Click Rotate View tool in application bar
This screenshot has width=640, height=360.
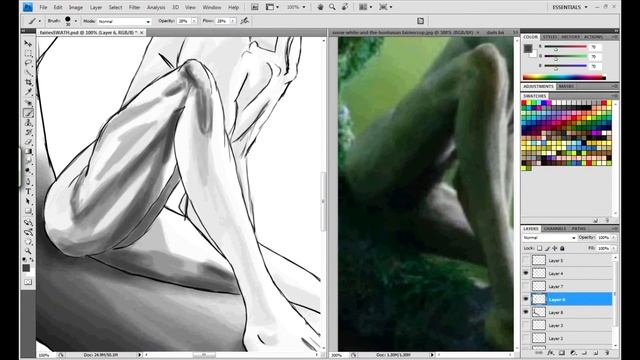(345, 7)
